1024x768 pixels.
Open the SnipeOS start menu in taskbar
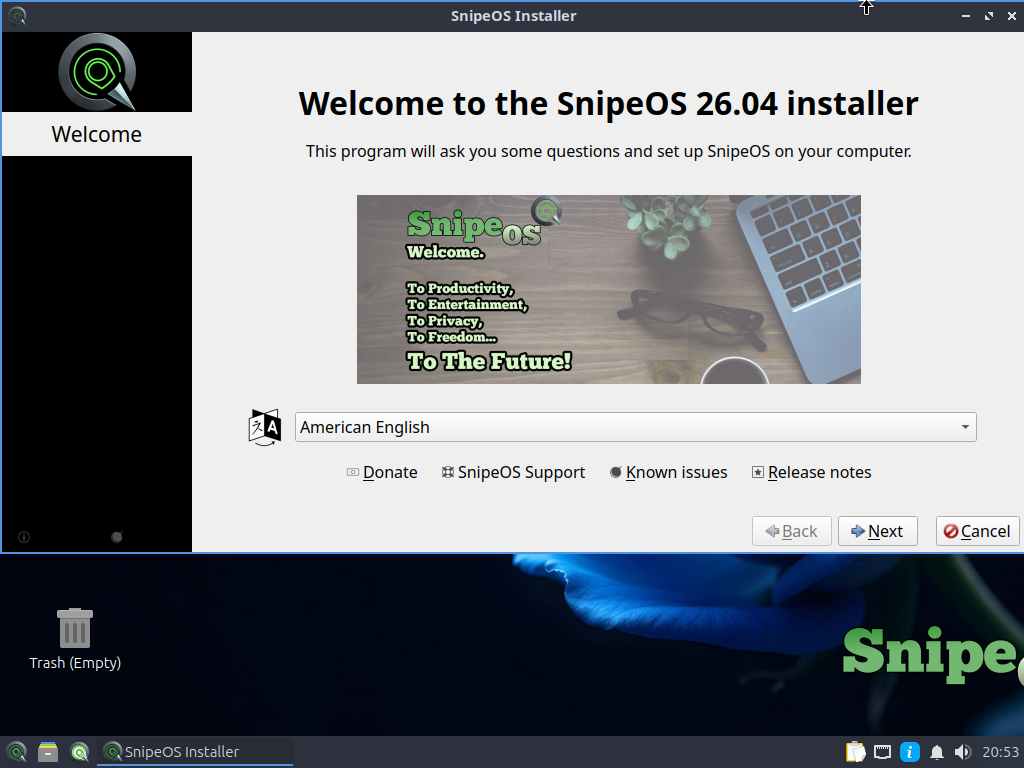point(16,752)
